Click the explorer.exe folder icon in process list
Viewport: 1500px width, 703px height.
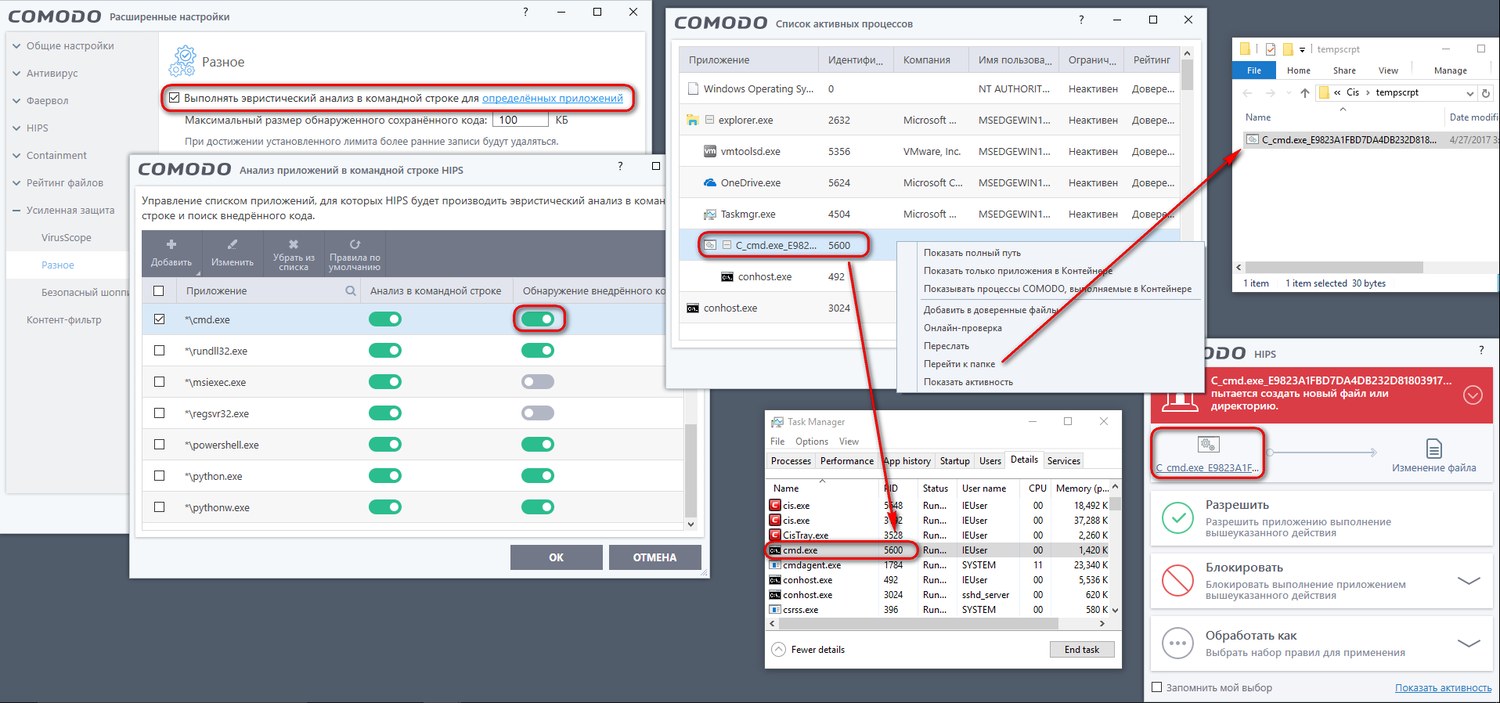point(693,120)
